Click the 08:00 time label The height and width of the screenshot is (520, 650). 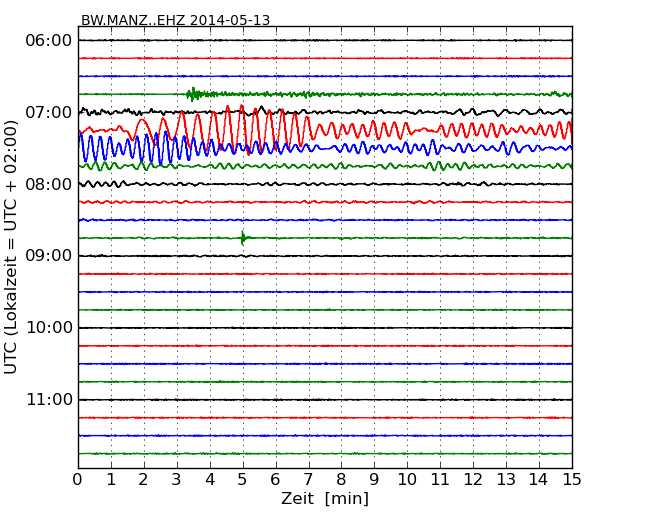coord(49,184)
